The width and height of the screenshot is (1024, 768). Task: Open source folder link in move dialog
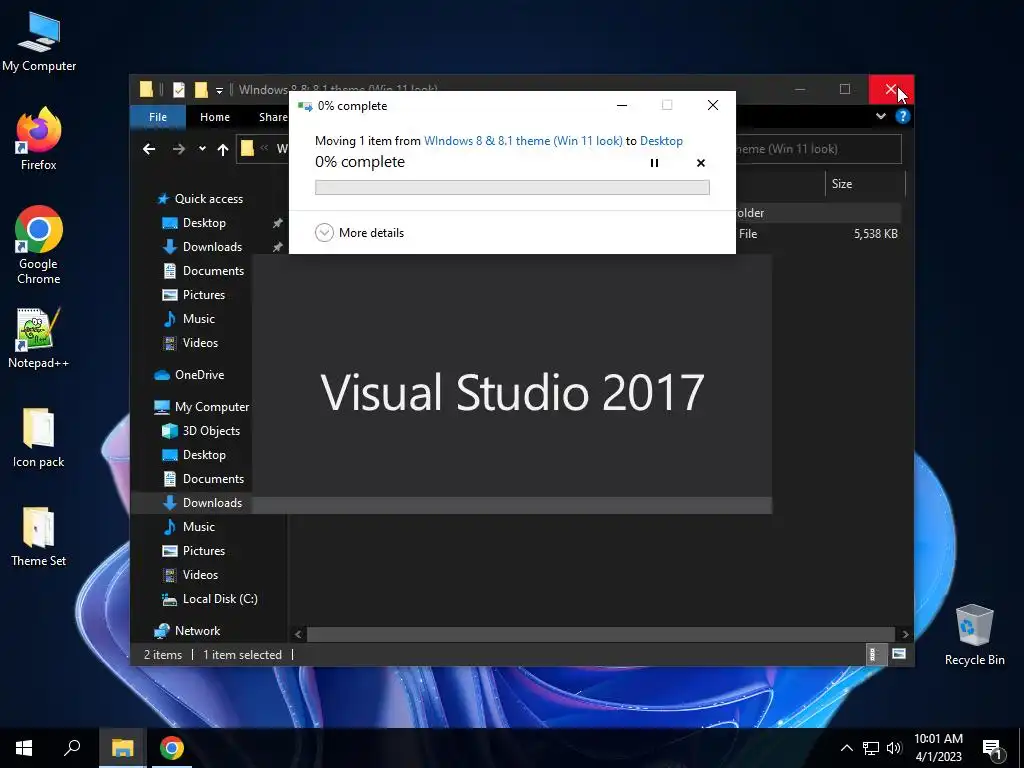[x=523, y=141]
